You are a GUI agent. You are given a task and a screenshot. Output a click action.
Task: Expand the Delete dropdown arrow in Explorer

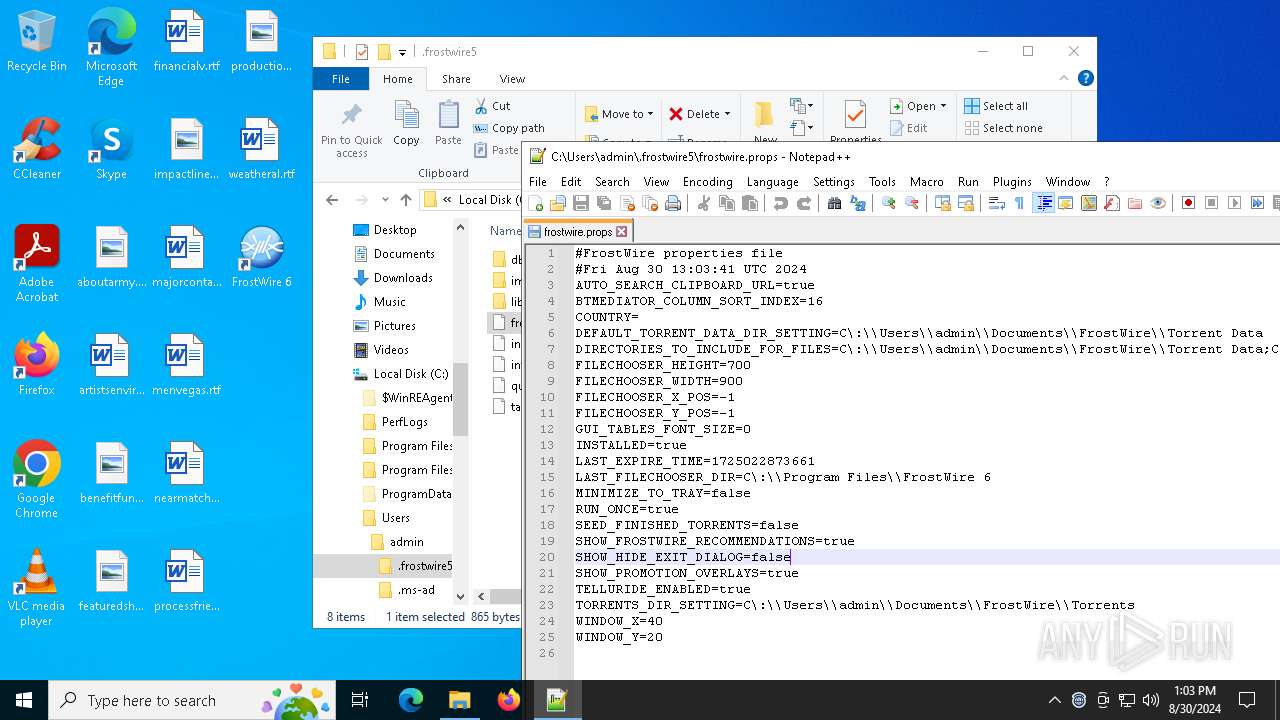pos(727,114)
